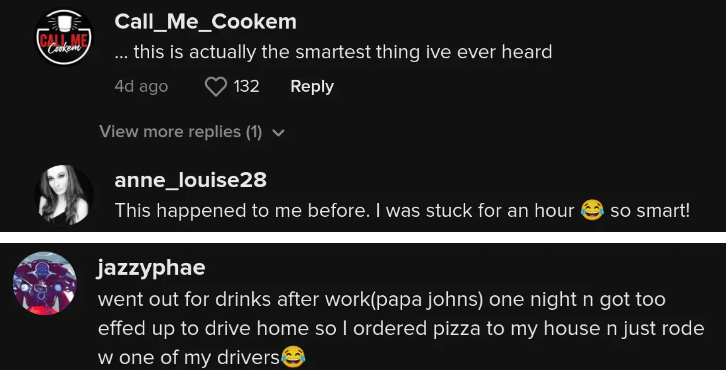Visit the Call_Me_Cookem username profile
The image size is (726, 370).
coord(206,22)
